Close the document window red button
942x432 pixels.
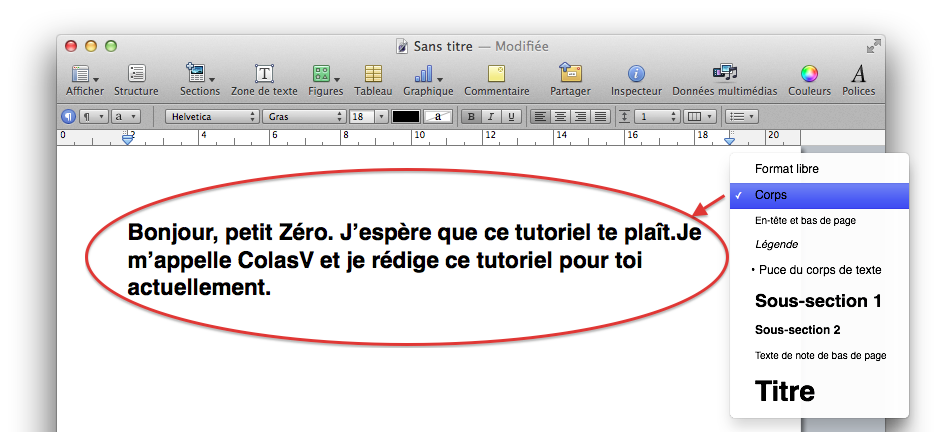(71, 46)
